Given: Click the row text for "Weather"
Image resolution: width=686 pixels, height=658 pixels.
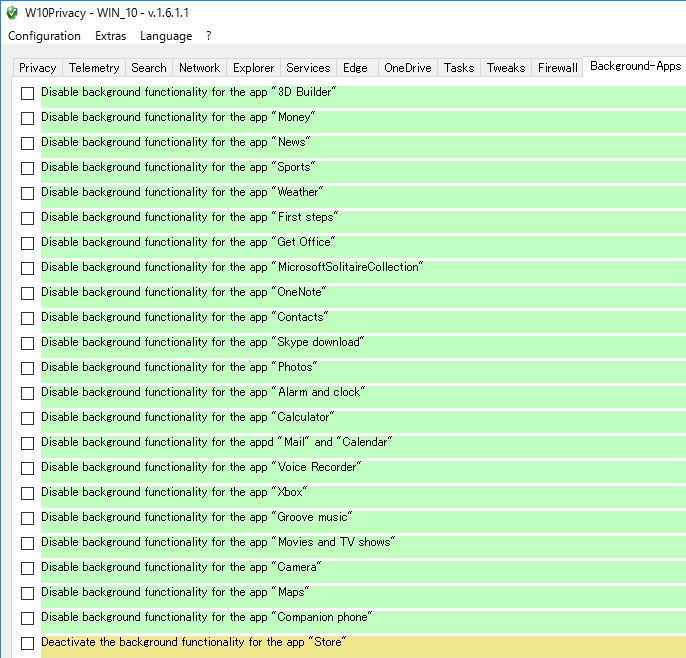Looking at the screenshot, I should pyautogui.click(x=182, y=192).
